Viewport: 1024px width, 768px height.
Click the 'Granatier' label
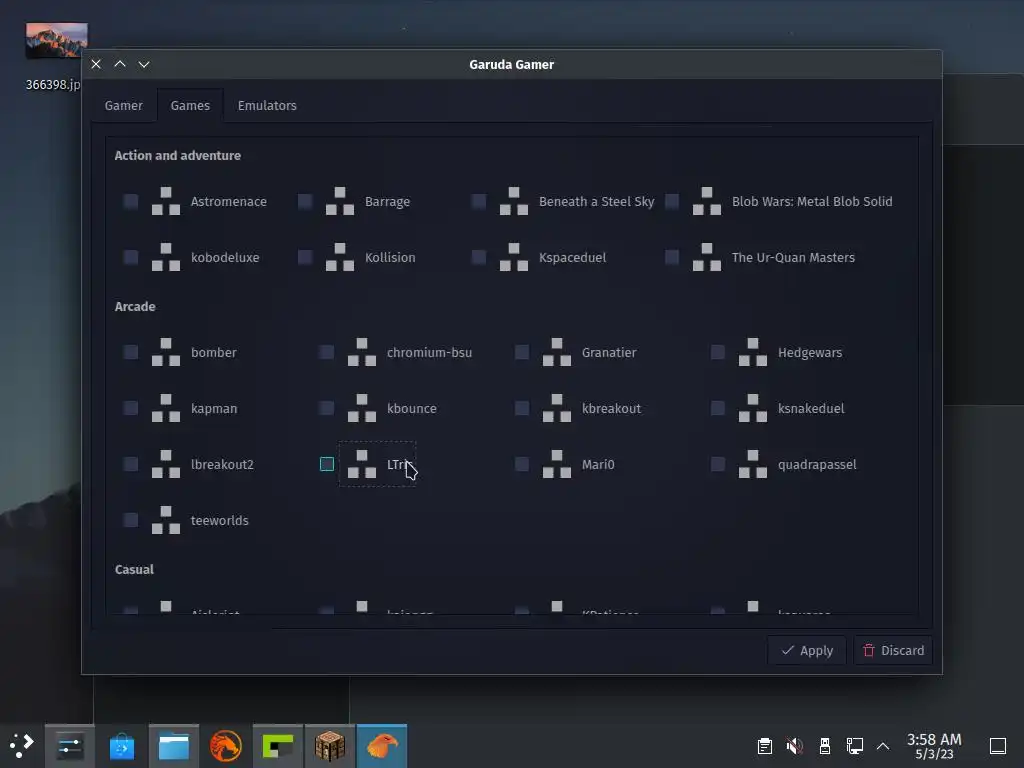coord(609,353)
